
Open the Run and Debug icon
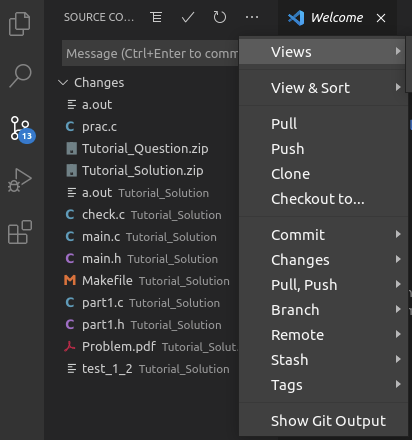[x=20, y=180]
